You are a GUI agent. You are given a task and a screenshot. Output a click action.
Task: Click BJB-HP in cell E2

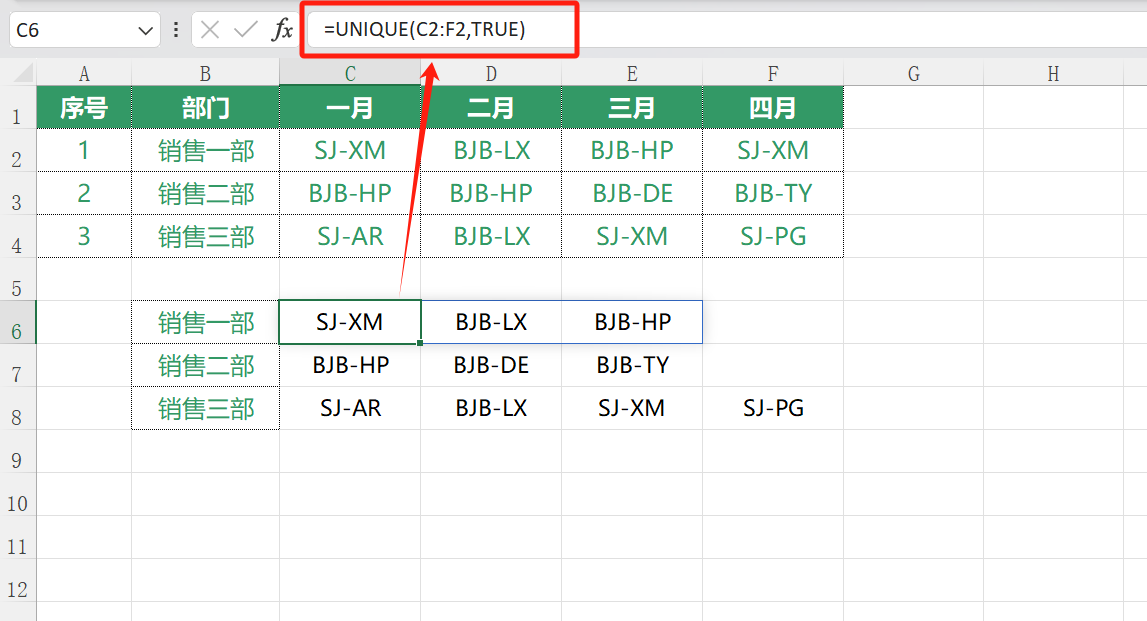pos(632,151)
